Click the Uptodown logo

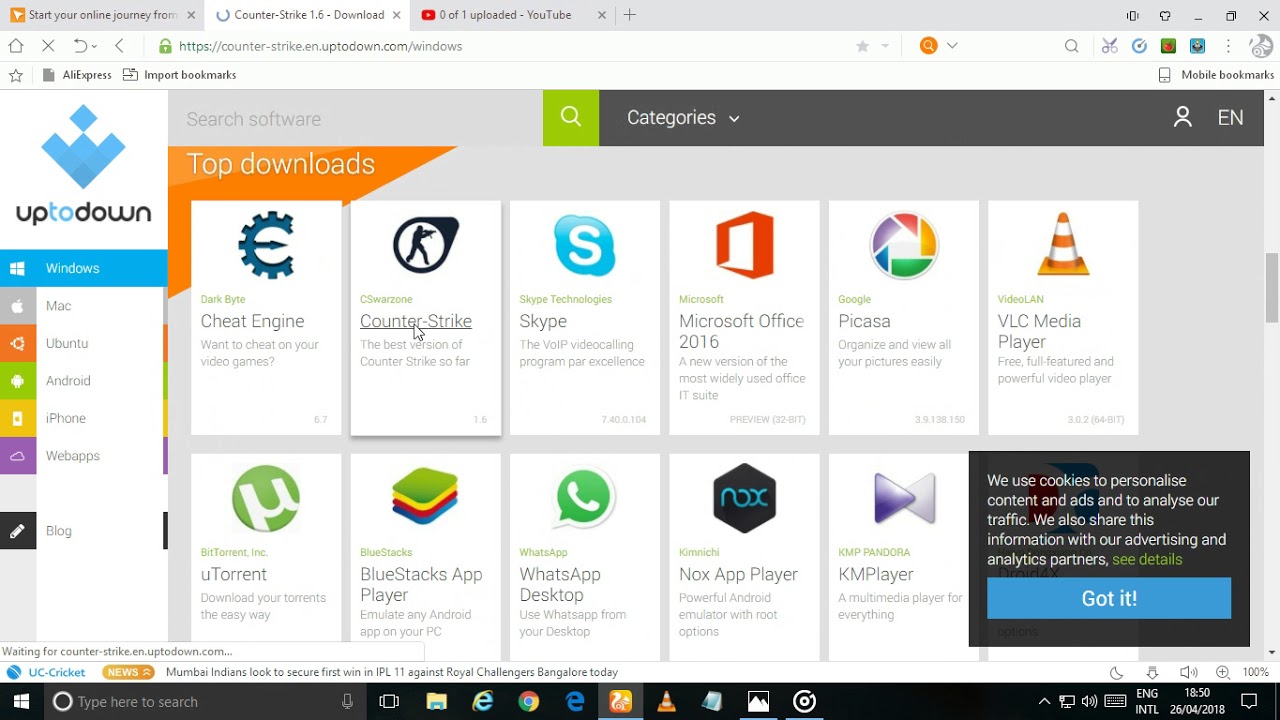pos(84,165)
